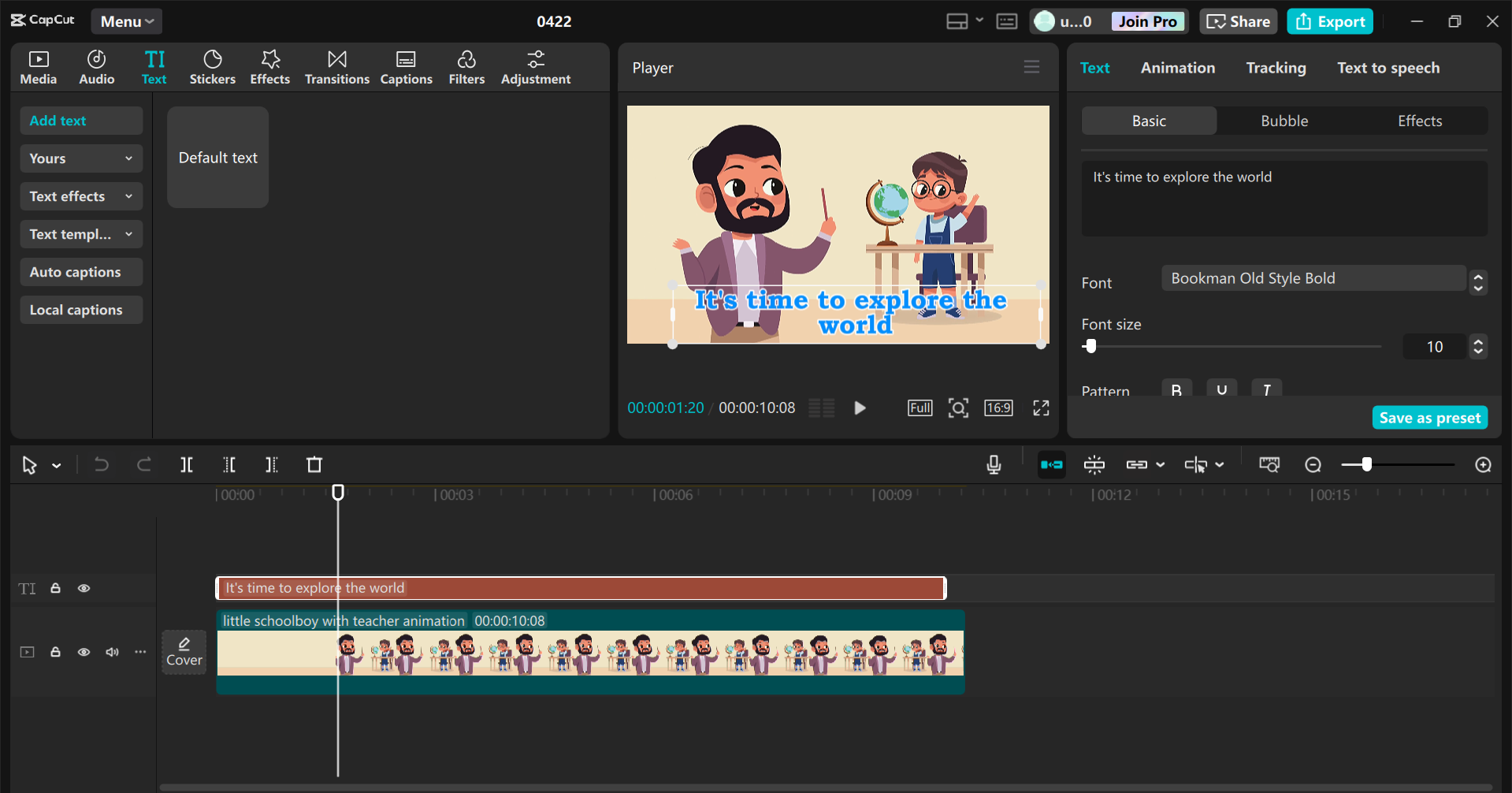Click the Export button

pos(1329,21)
